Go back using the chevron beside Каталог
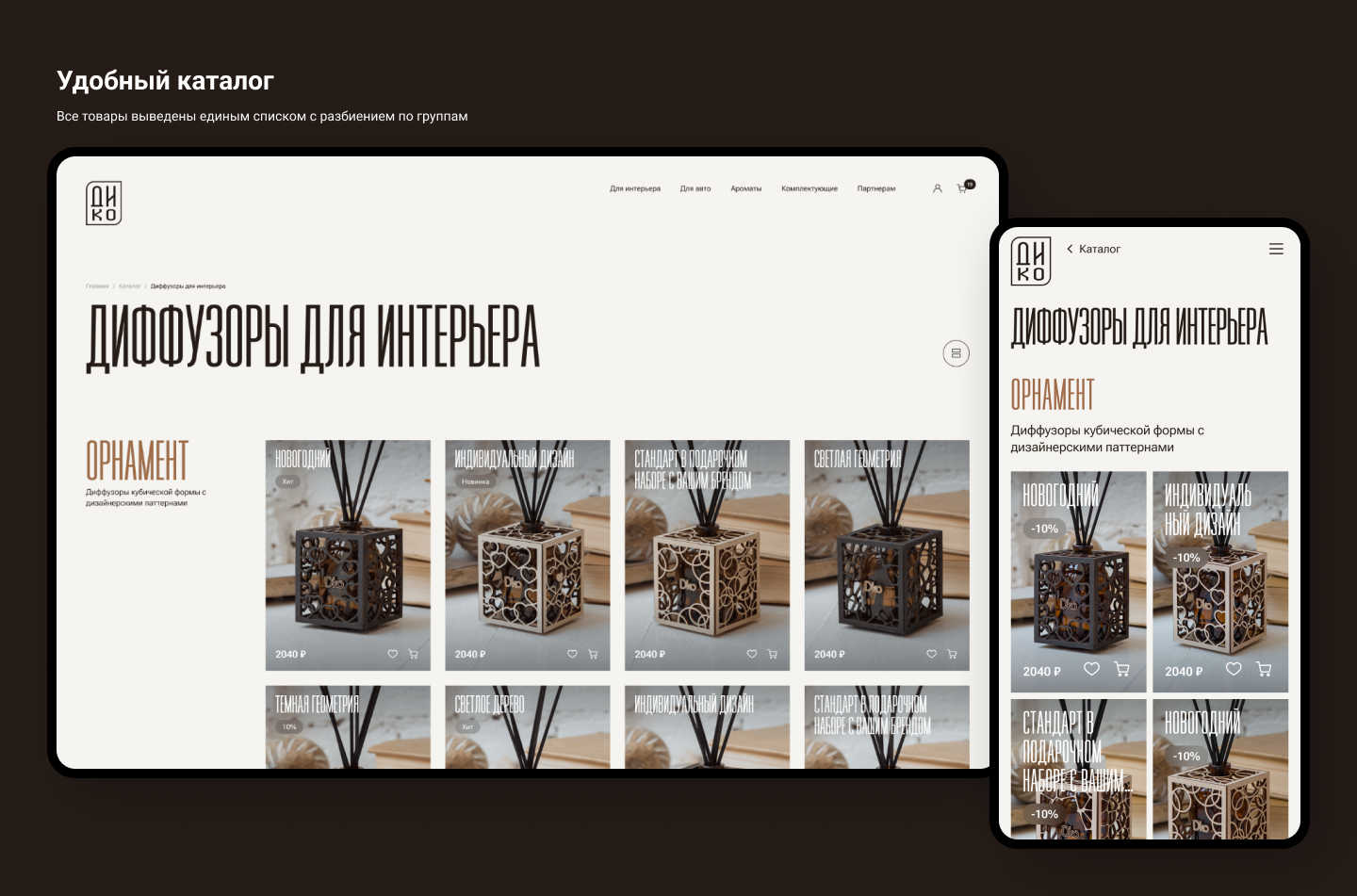The height and width of the screenshot is (896, 1357). 1070,249
